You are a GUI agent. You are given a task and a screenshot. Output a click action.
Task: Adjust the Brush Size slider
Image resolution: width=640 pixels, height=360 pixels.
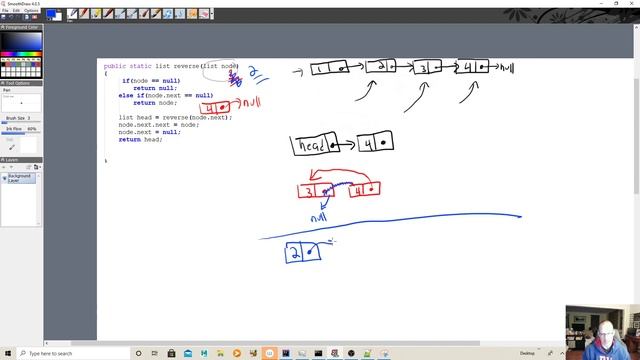(21, 122)
